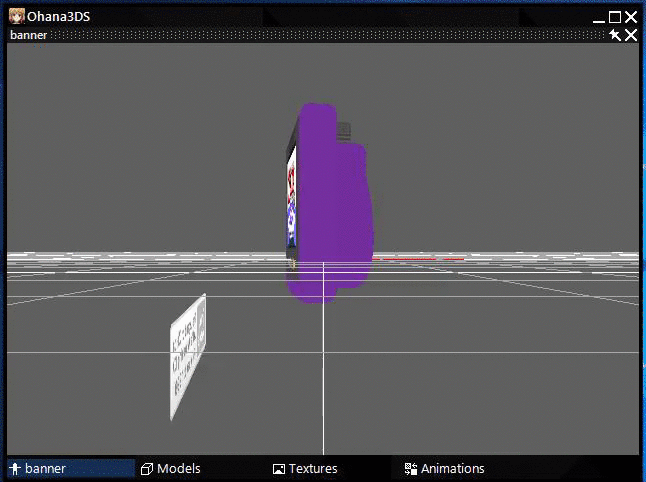The height and width of the screenshot is (482, 646).
Task: Open the Models tab
Action: point(171,468)
